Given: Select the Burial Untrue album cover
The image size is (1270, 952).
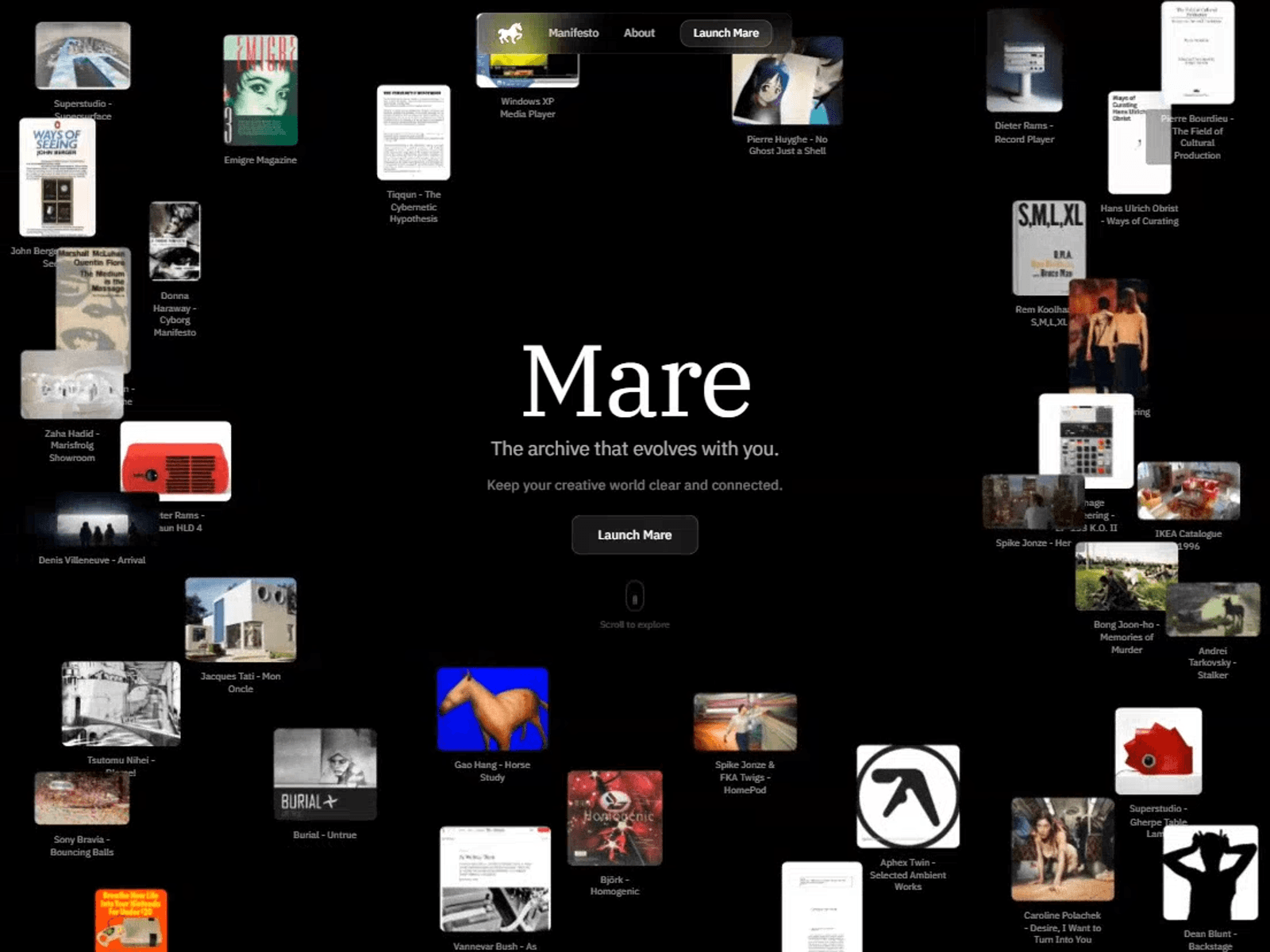Looking at the screenshot, I should [x=325, y=774].
